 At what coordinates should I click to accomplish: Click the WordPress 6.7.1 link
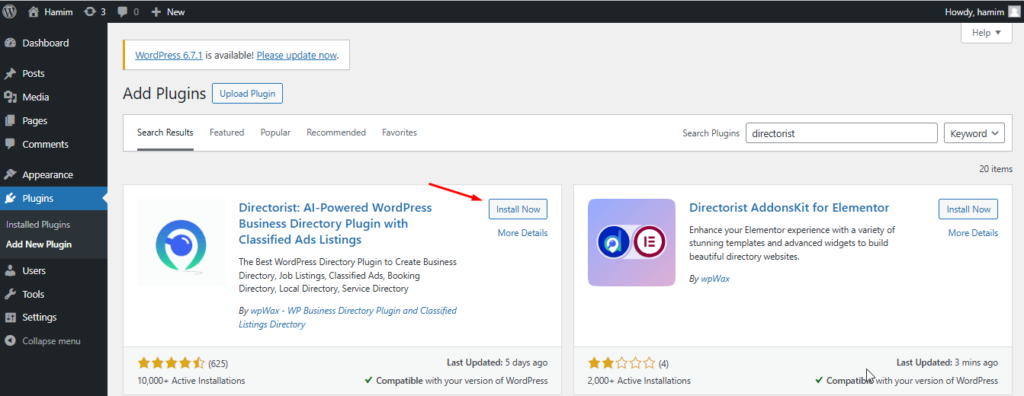coord(169,56)
